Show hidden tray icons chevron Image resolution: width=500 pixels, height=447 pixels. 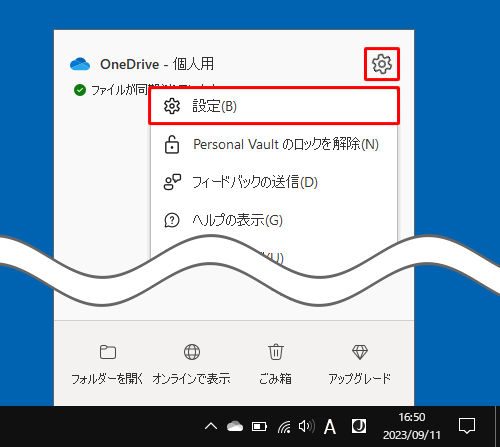tap(211, 426)
